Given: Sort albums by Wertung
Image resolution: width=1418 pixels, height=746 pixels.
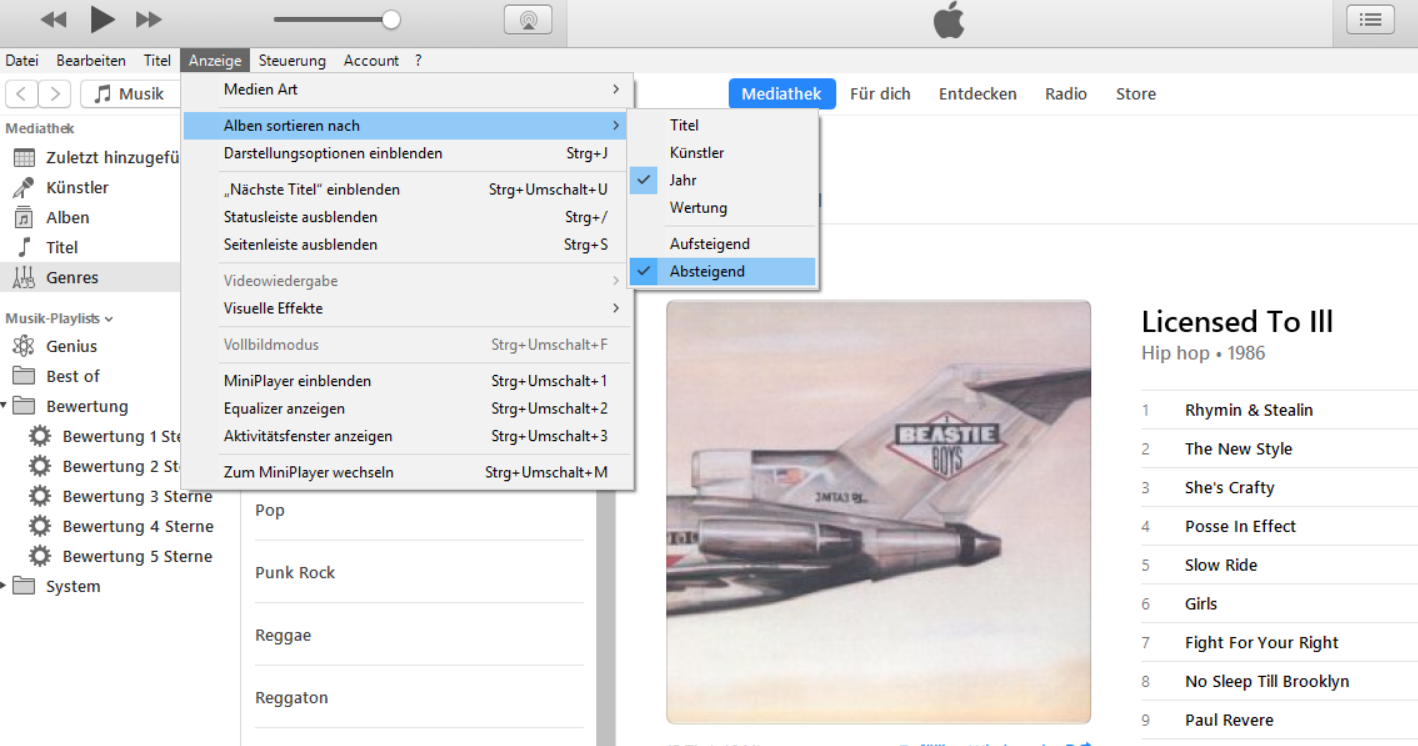Looking at the screenshot, I should coord(723,208).
